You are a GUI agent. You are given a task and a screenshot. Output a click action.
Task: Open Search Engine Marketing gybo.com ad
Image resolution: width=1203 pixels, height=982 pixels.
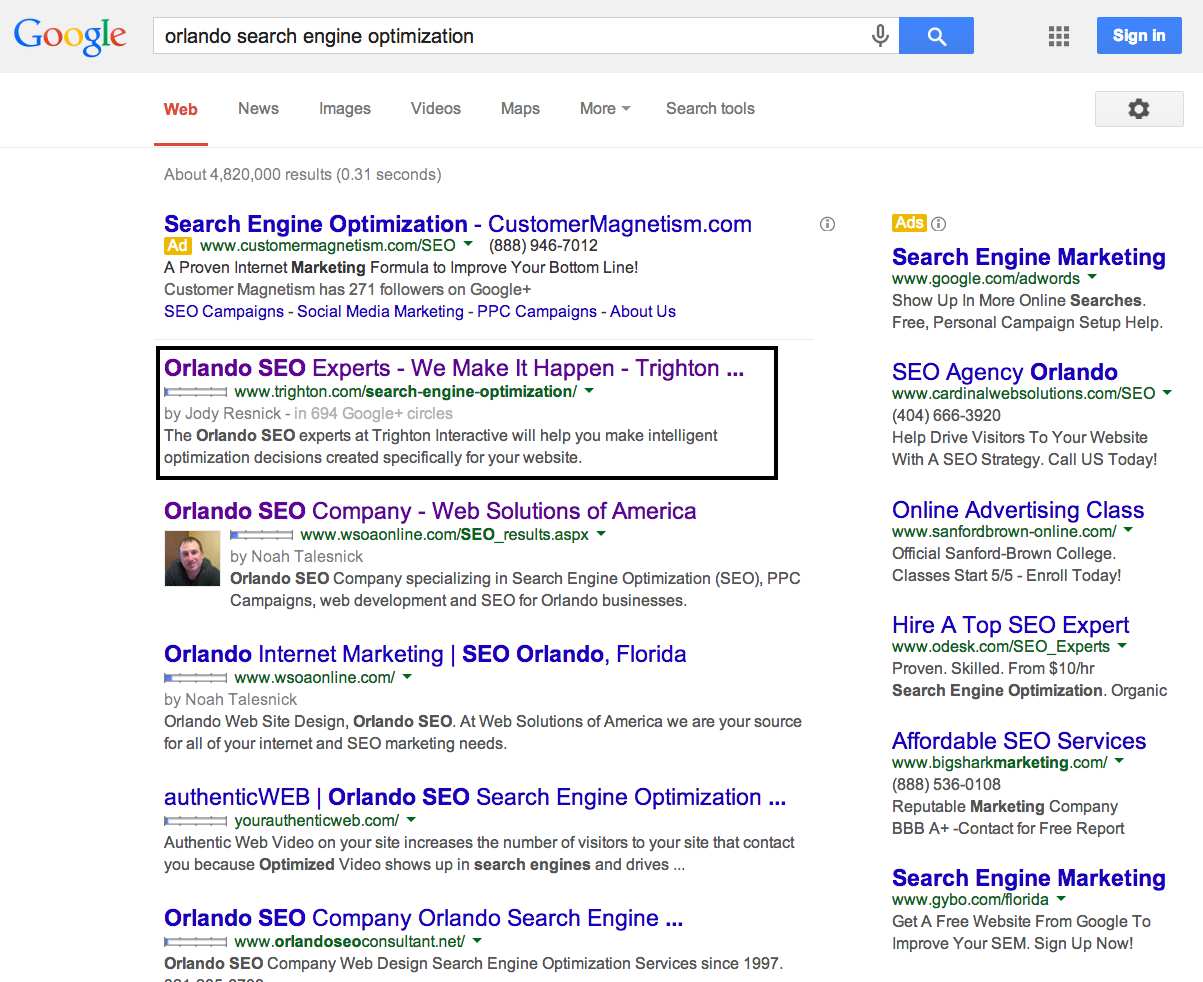pyautogui.click(x=1029, y=878)
